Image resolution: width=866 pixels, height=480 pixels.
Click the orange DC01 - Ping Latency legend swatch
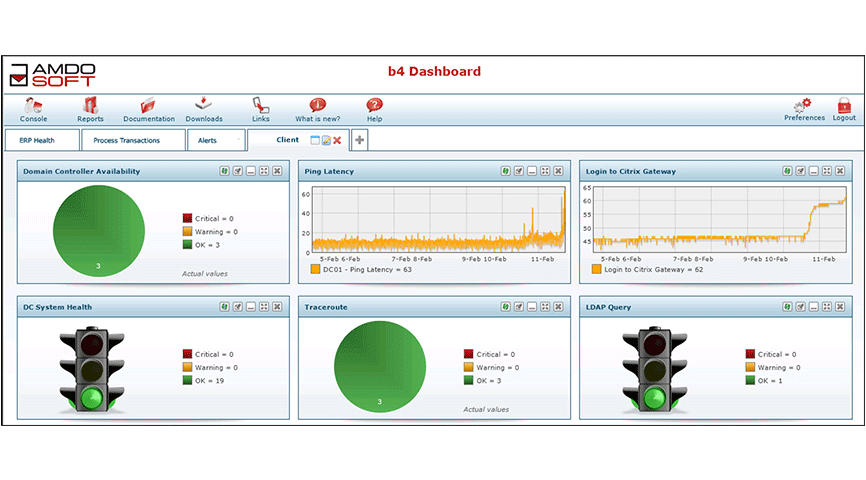(315, 270)
